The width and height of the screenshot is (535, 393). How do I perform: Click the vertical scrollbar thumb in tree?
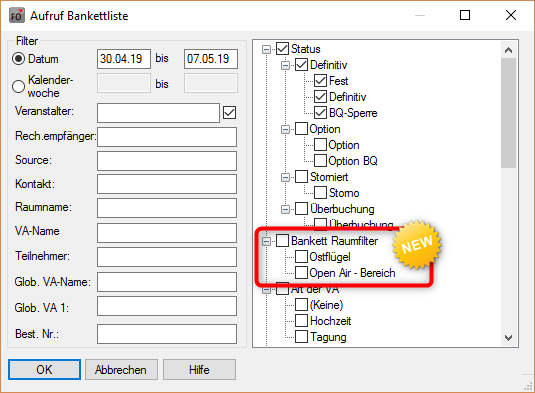click(x=508, y=113)
